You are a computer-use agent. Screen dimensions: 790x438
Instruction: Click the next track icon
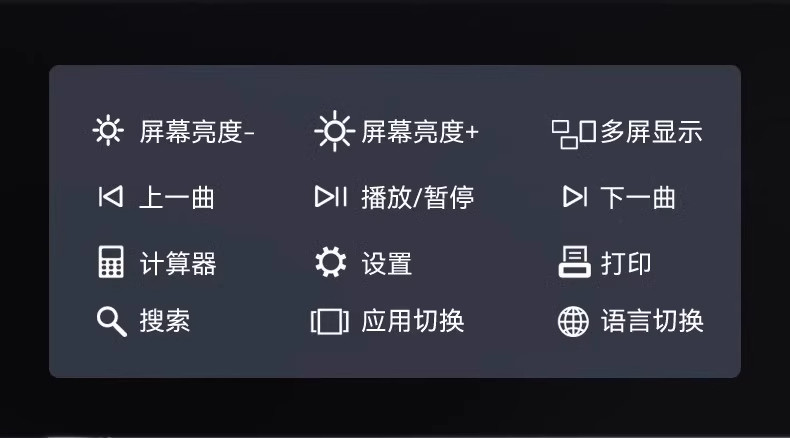point(575,197)
